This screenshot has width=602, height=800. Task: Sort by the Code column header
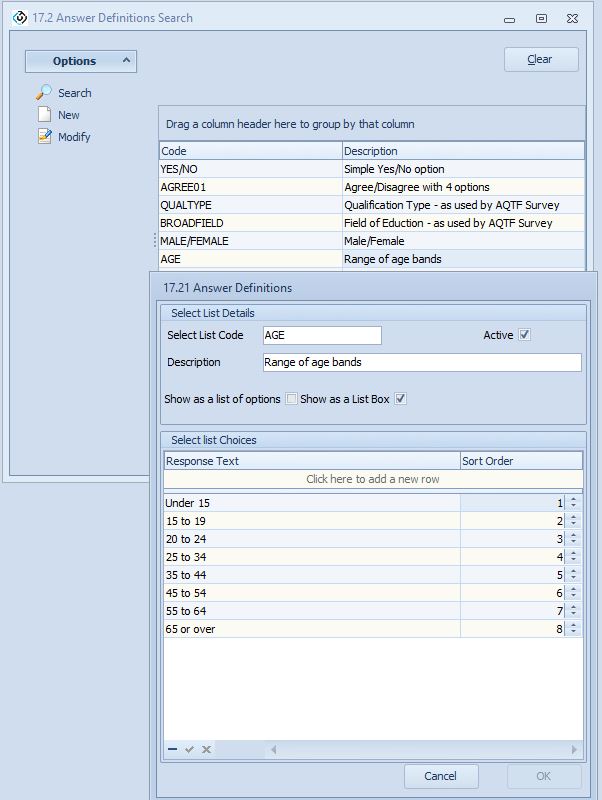(250, 151)
